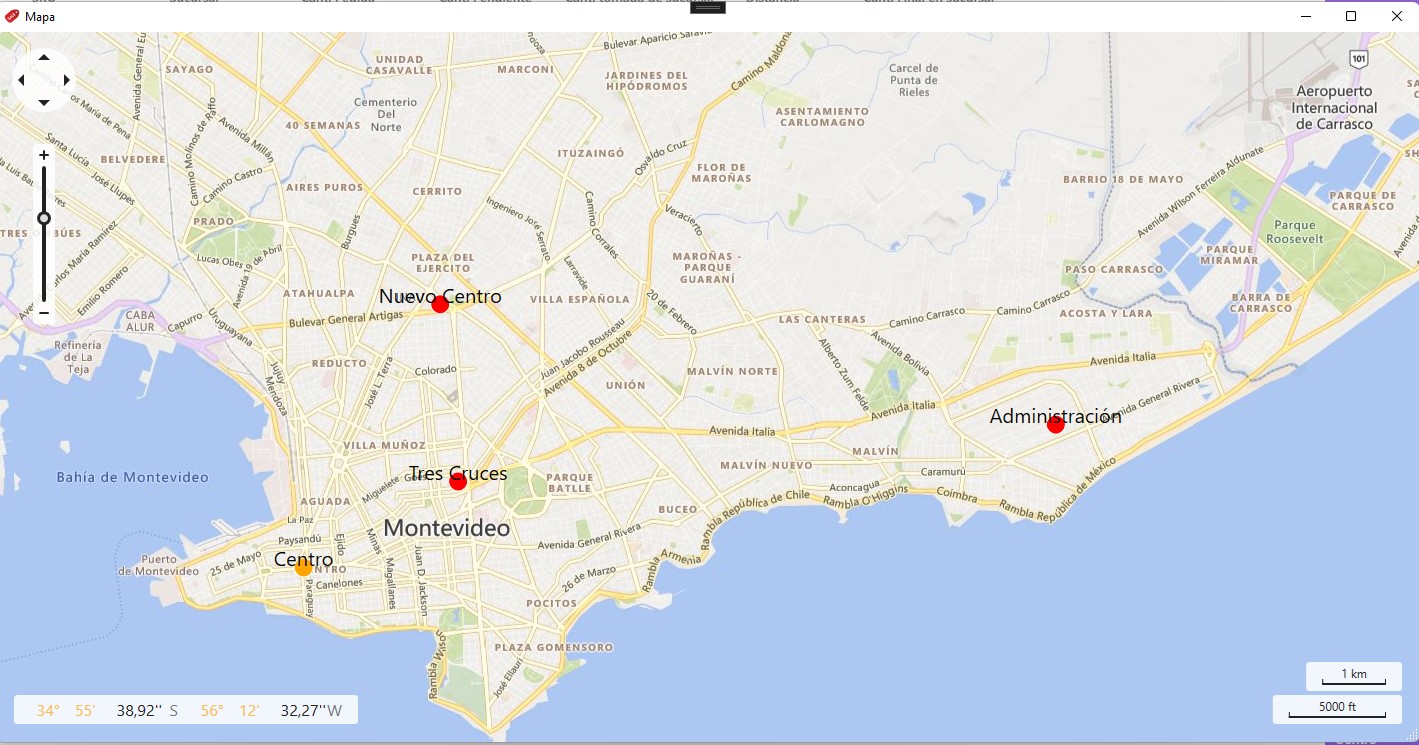Click the MALVÍN NUEVO label

(x=766, y=466)
